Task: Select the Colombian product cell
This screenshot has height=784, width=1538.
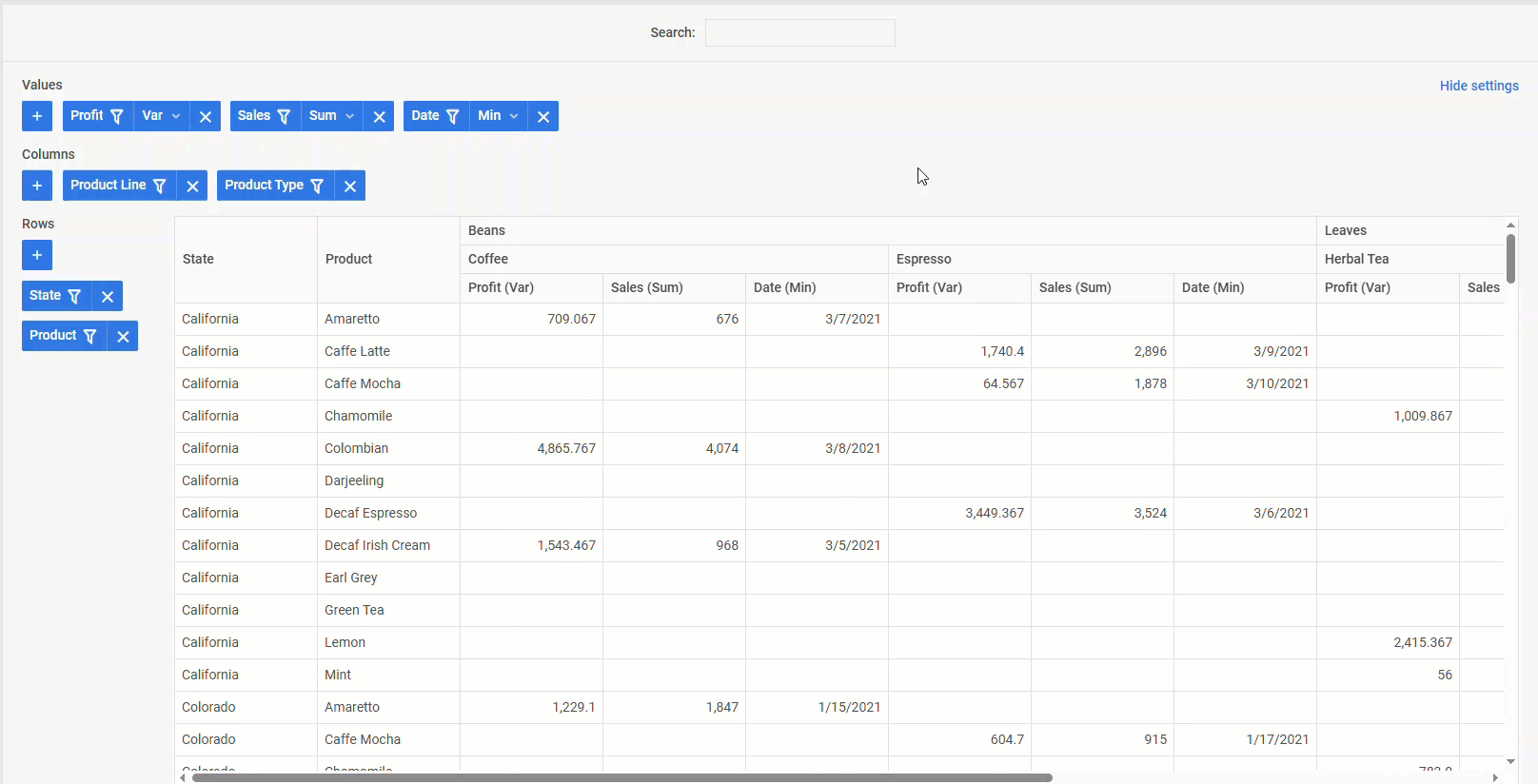Action: coord(388,448)
